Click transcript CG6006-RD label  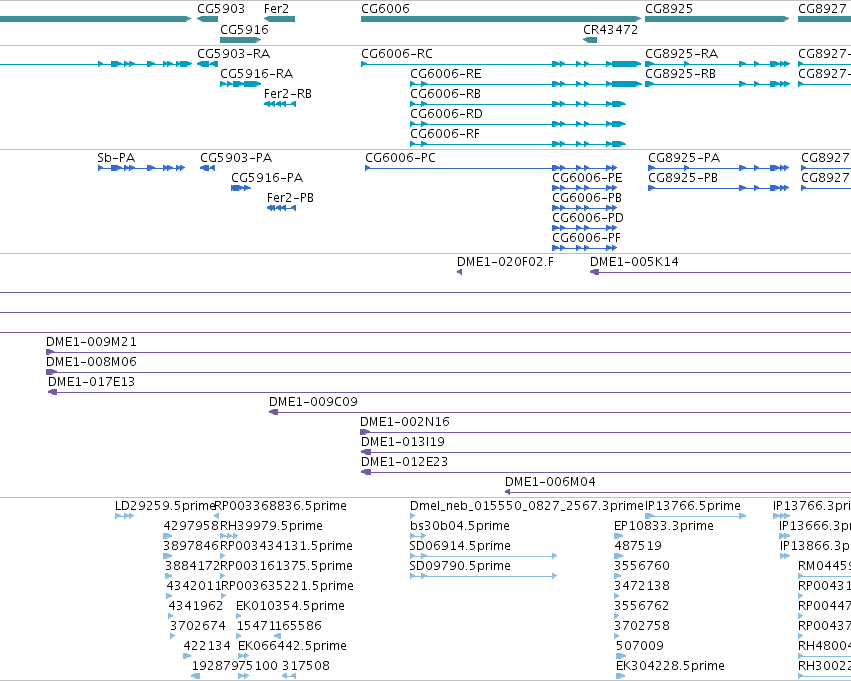[x=446, y=114]
